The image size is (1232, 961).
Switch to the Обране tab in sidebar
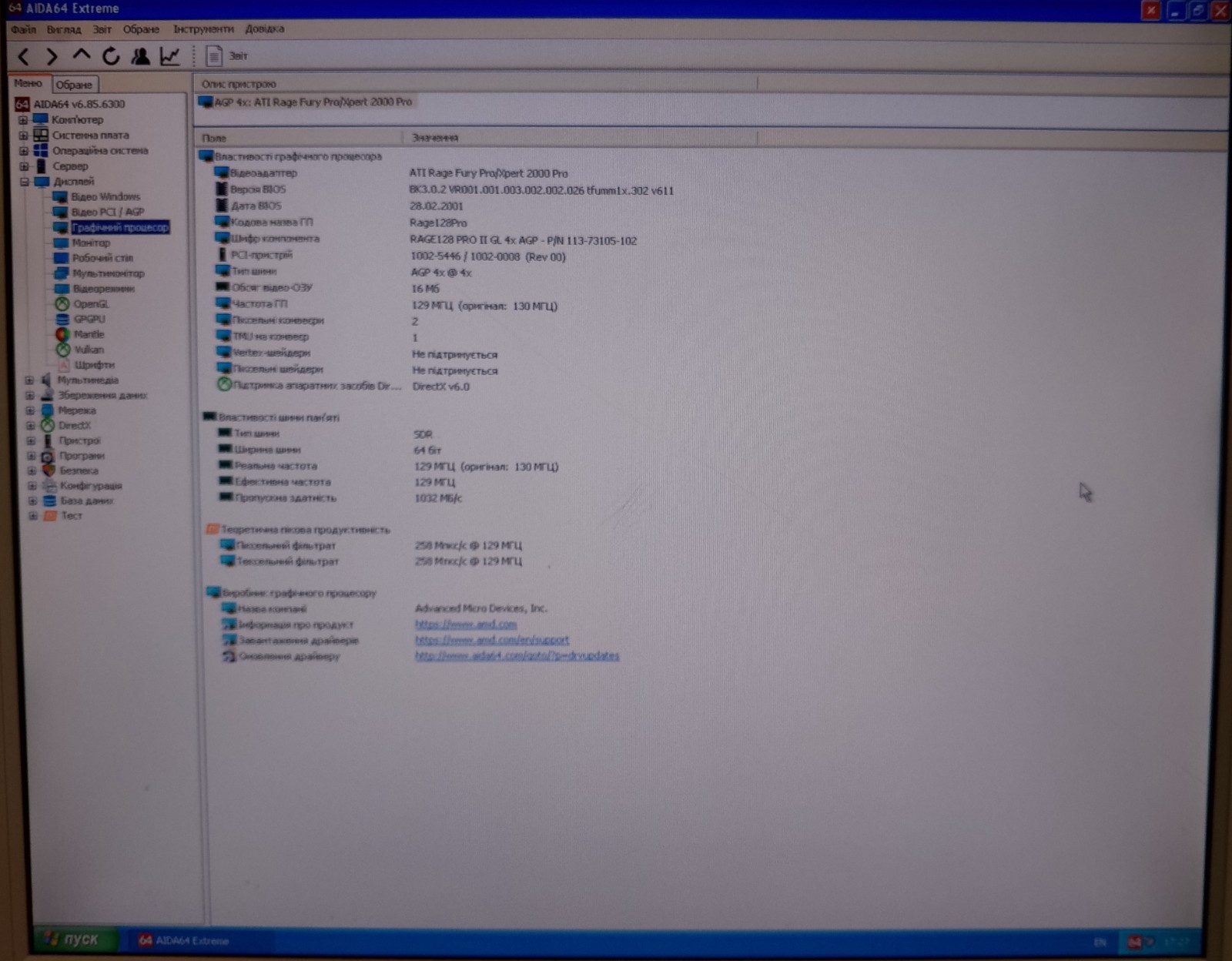point(74,85)
